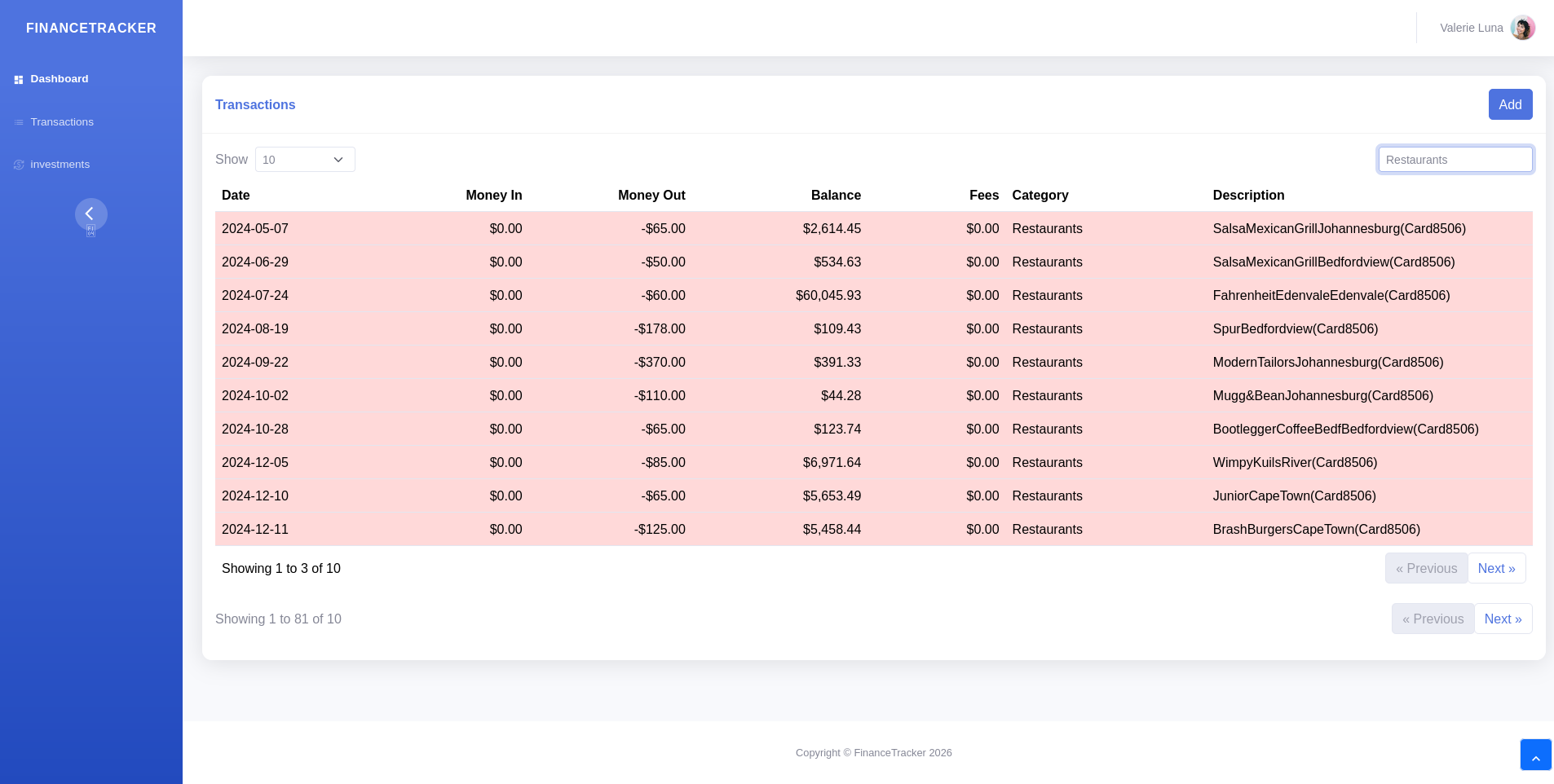Screen dimensions: 1554x784
Task: Click the investments icon in sidebar
Action: point(19,165)
